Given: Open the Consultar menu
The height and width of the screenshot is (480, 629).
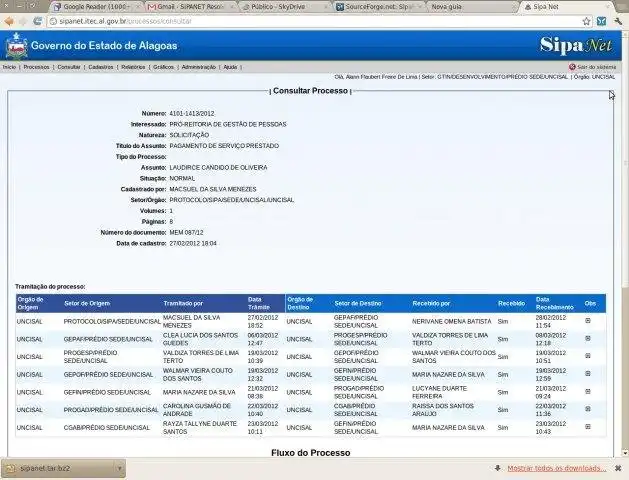Looking at the screenshot, I should [x=69, y=67].
